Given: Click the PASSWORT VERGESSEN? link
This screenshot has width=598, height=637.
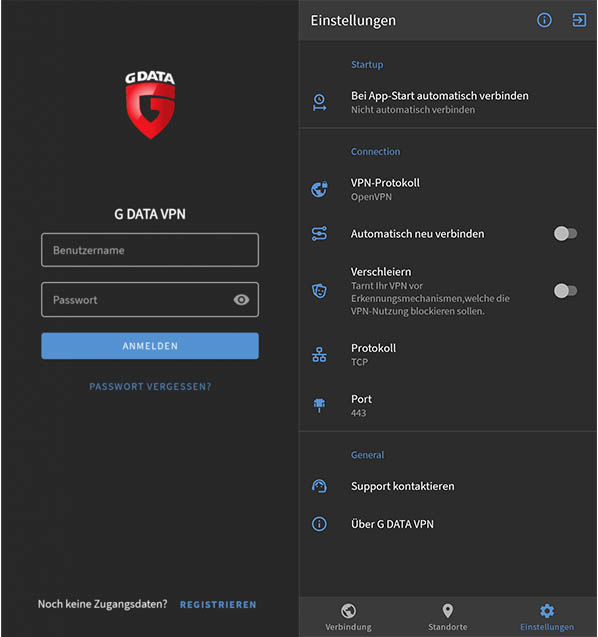Looking at the screenshot, I should 150,386.
